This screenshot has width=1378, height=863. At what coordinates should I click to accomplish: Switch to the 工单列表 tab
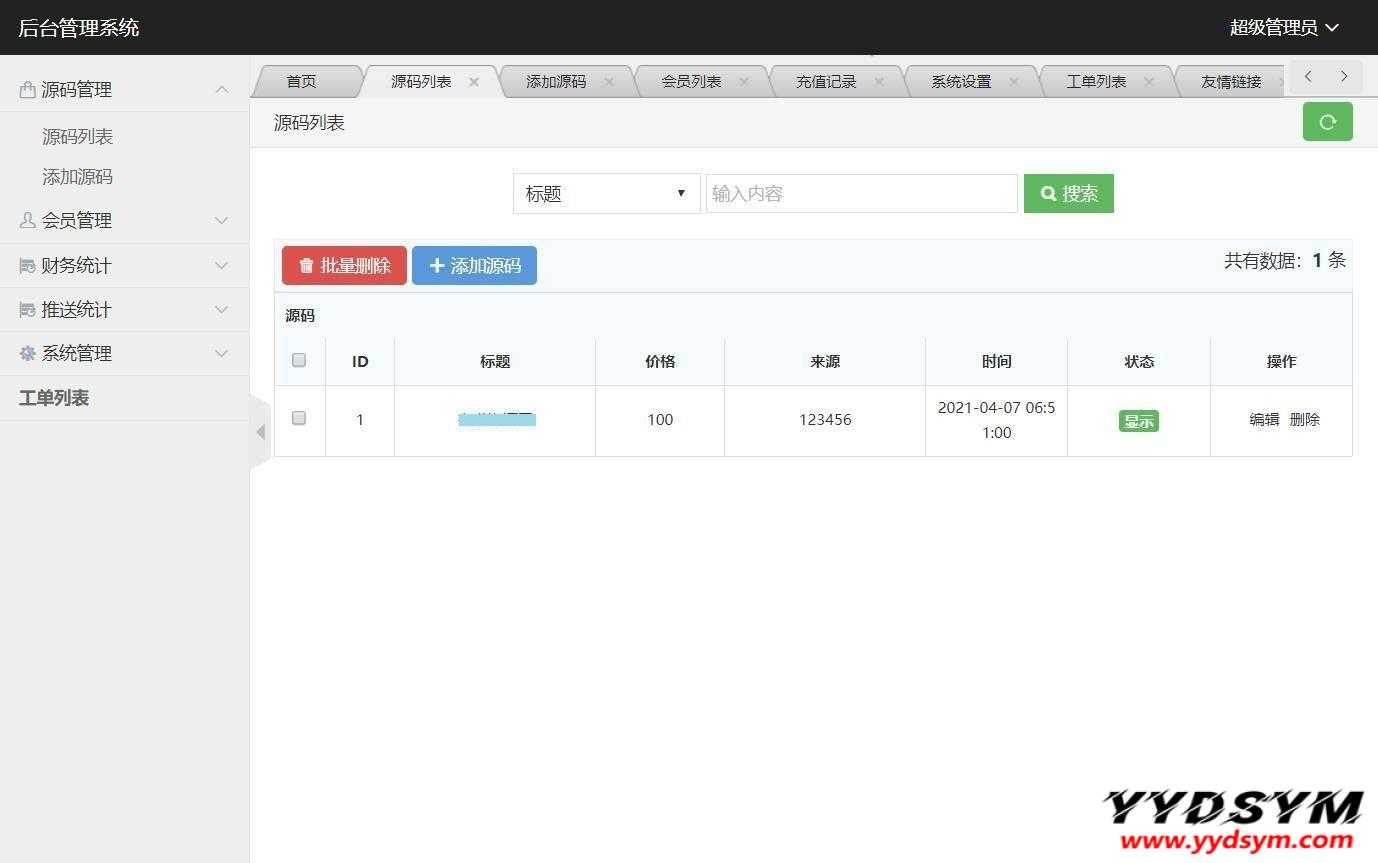click(x=1096, y=82)
